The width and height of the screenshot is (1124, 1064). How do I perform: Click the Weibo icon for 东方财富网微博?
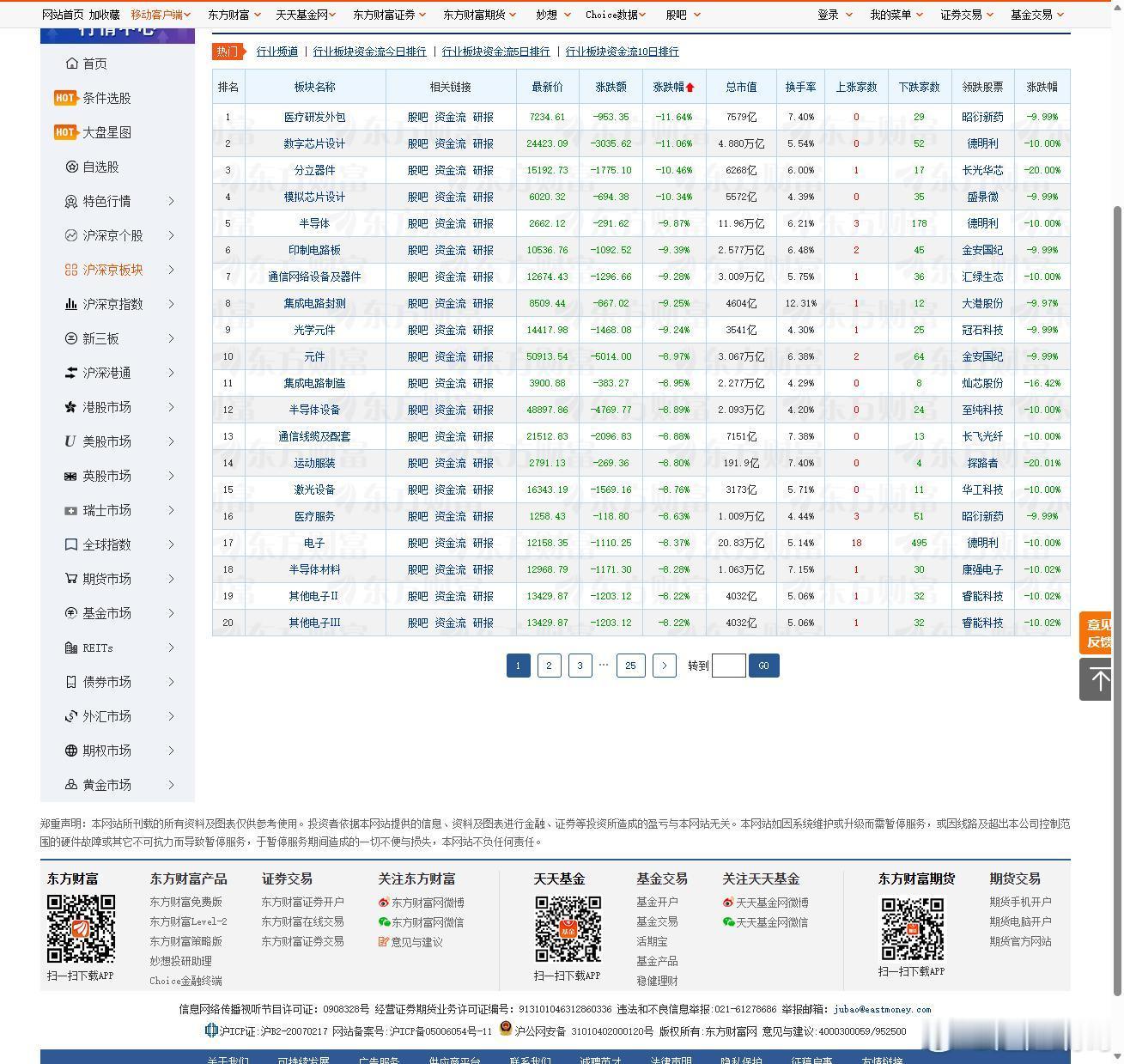pyautogui.click(x=384, y=903)
